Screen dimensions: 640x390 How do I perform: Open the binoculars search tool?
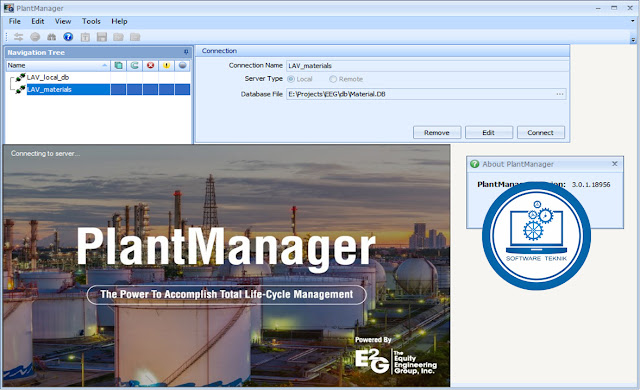pyautogui.click(x=51, y=37)
